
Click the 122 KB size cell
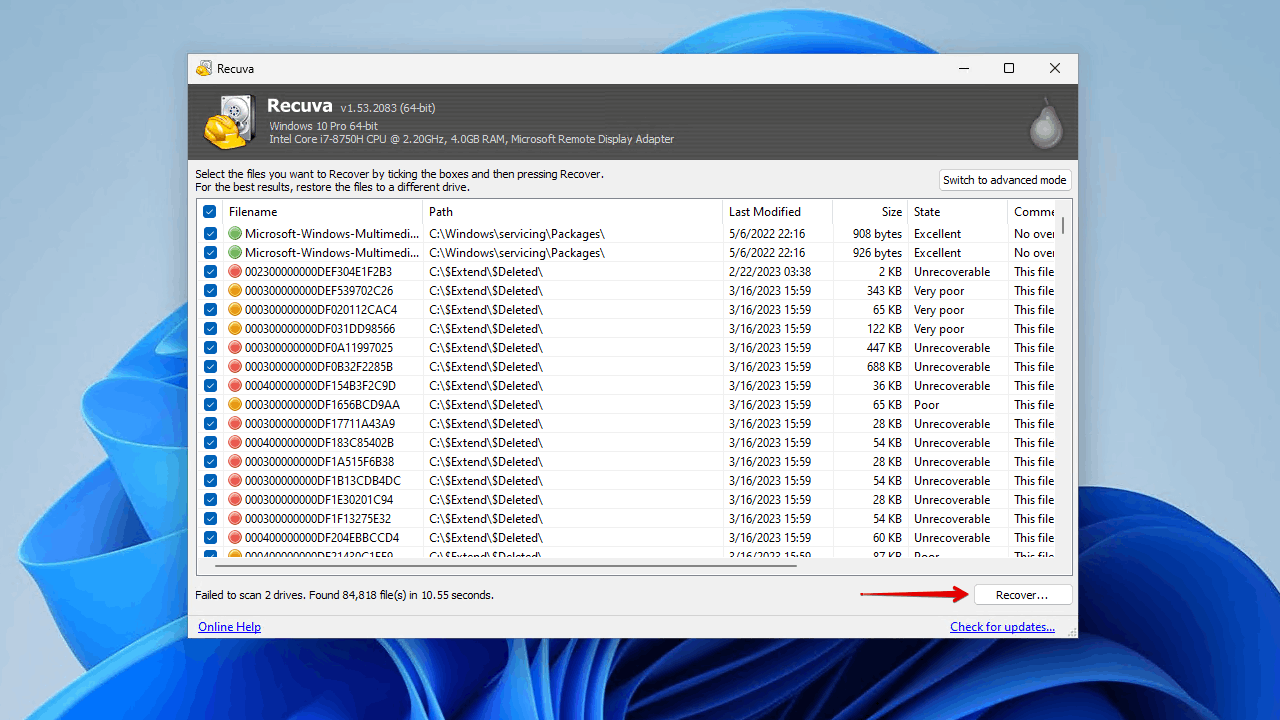pos(884,329)
